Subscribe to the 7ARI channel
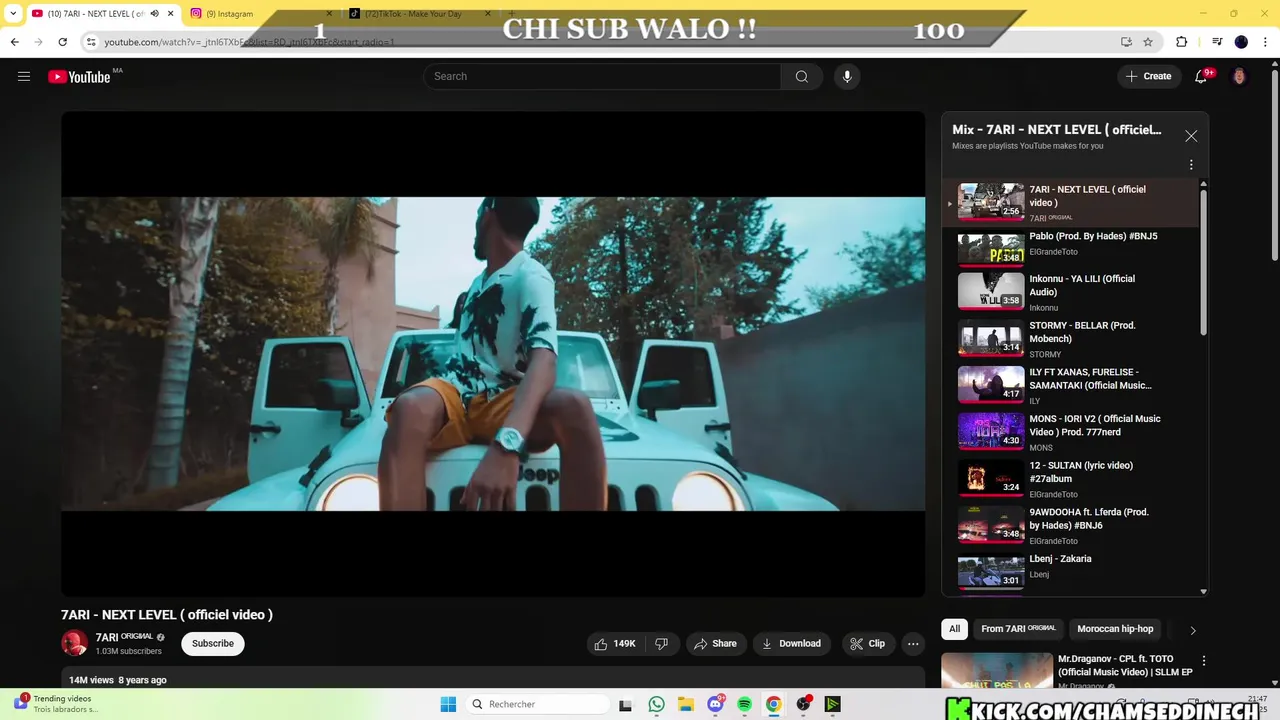The width and height of the screenshot is (1280, 720). (213, 644)
